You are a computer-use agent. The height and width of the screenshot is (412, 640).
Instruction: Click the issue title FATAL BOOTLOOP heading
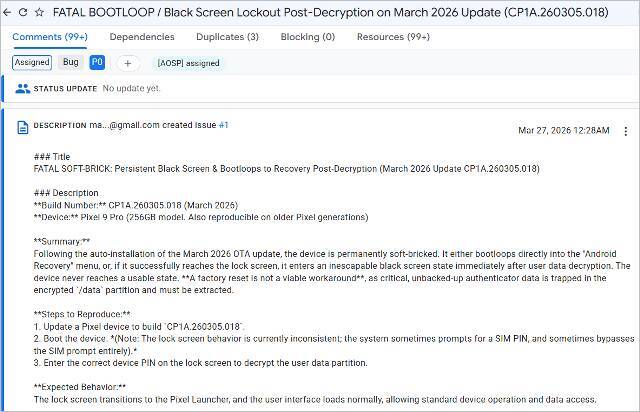point(331,12)
